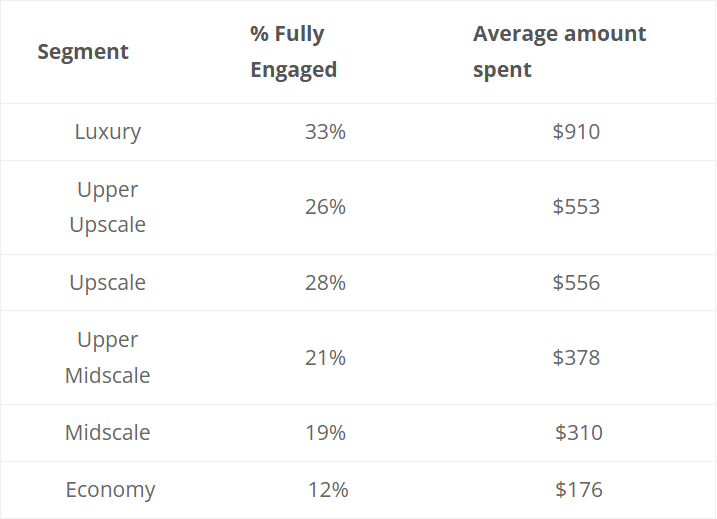Select the Midscale segment cell
This screenshot has width=717, height=519.
coord(107,433)
